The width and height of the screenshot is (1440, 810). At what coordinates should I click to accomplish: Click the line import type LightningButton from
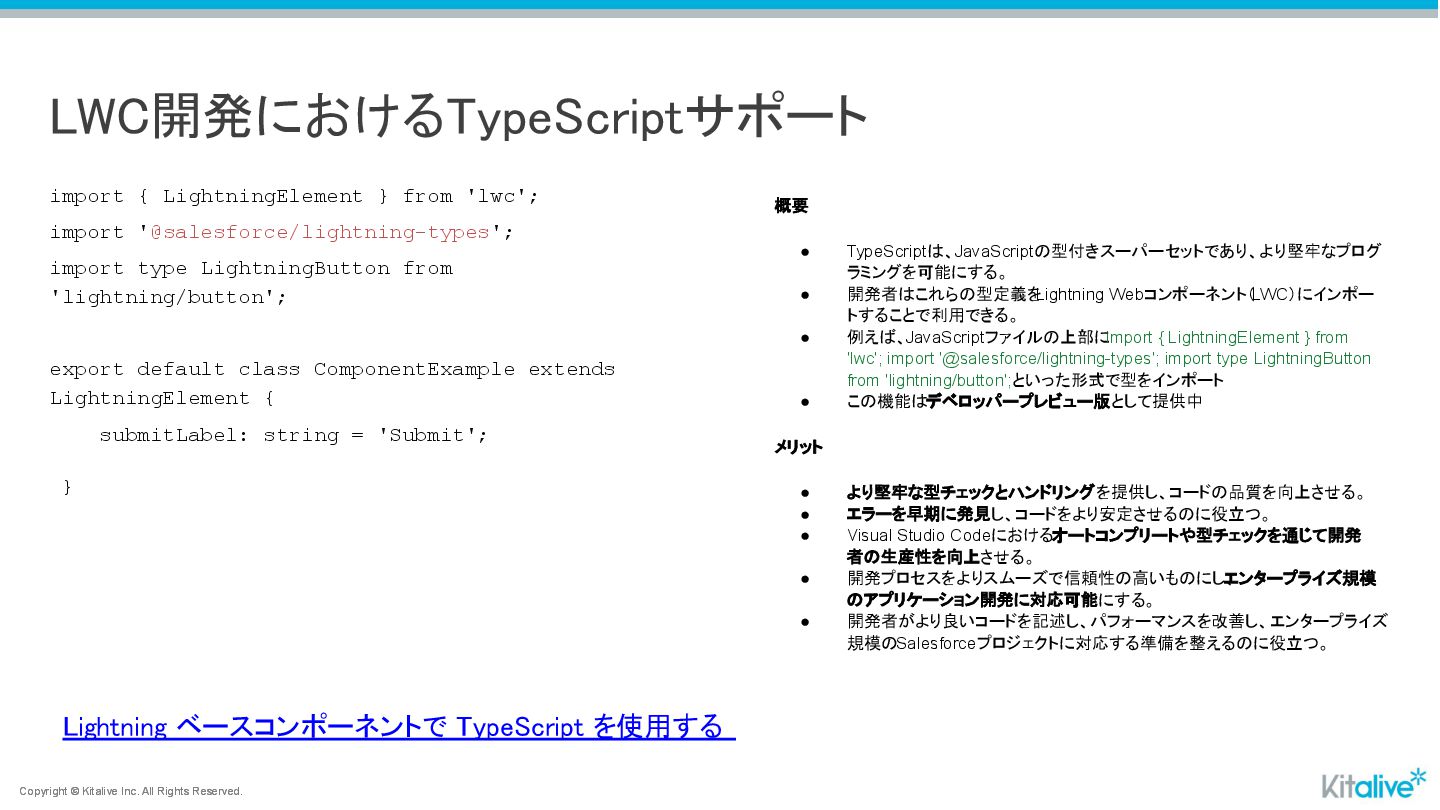251,268
